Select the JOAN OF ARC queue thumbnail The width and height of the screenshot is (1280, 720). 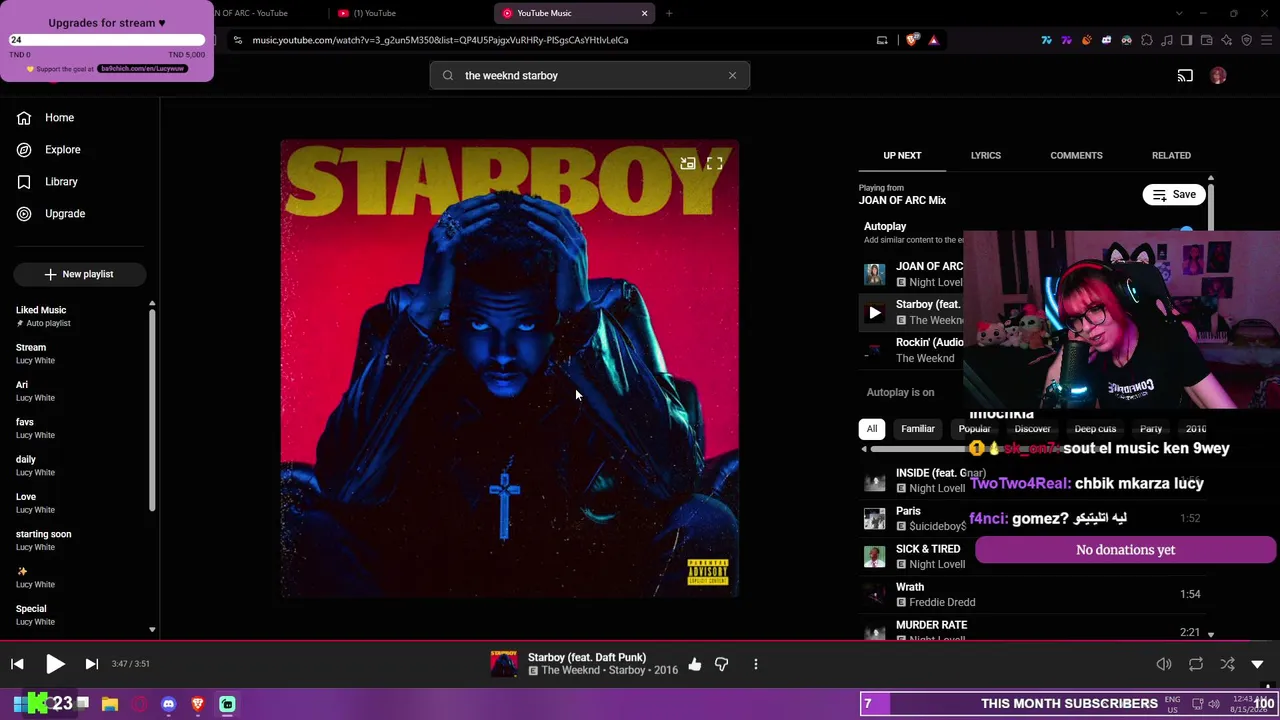pos(875,274)
